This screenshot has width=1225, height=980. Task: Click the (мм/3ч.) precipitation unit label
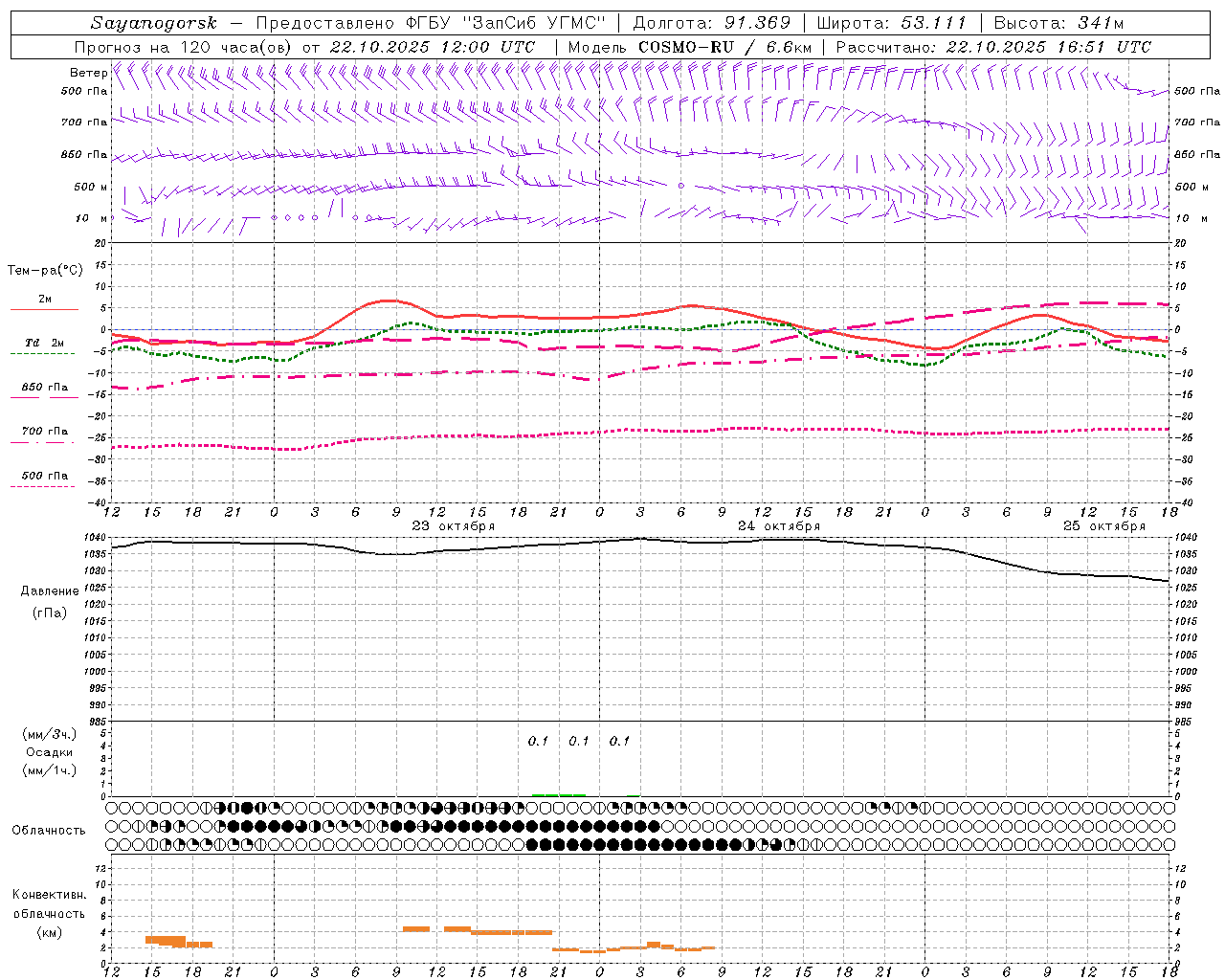click(50, 735)
